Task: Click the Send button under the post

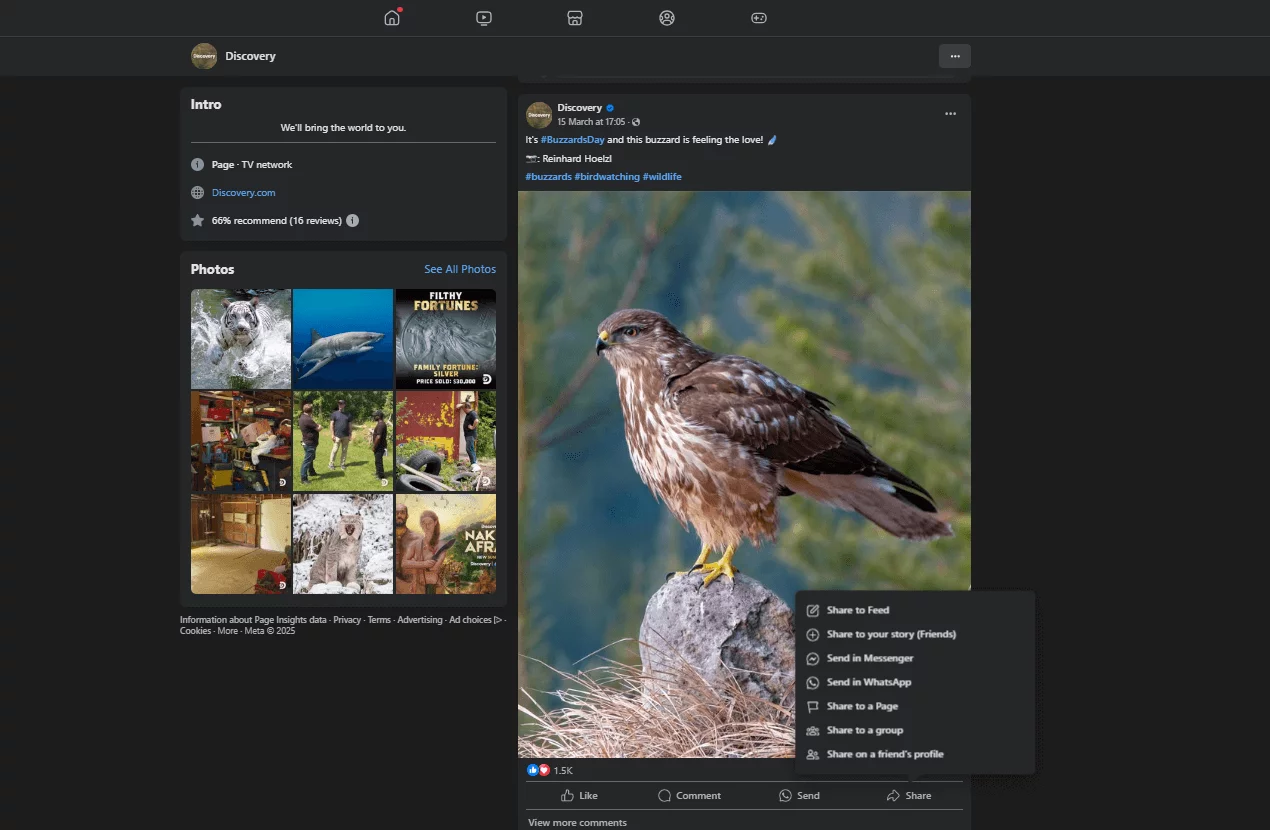Action: coord(799,796)
